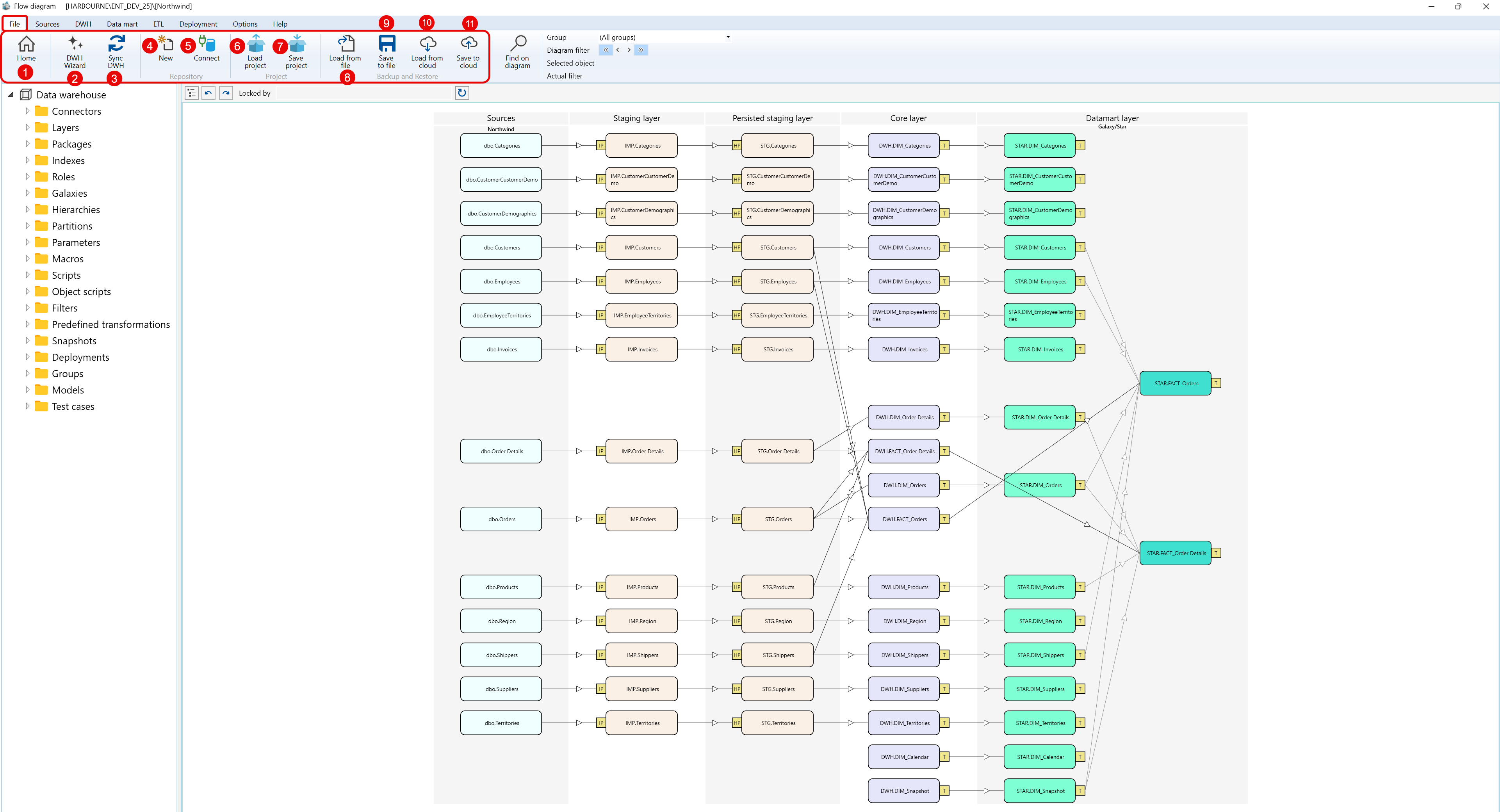Click IP marker of IMP.Categories
This screenshot has width=1500, height=812.
(601, 146)
